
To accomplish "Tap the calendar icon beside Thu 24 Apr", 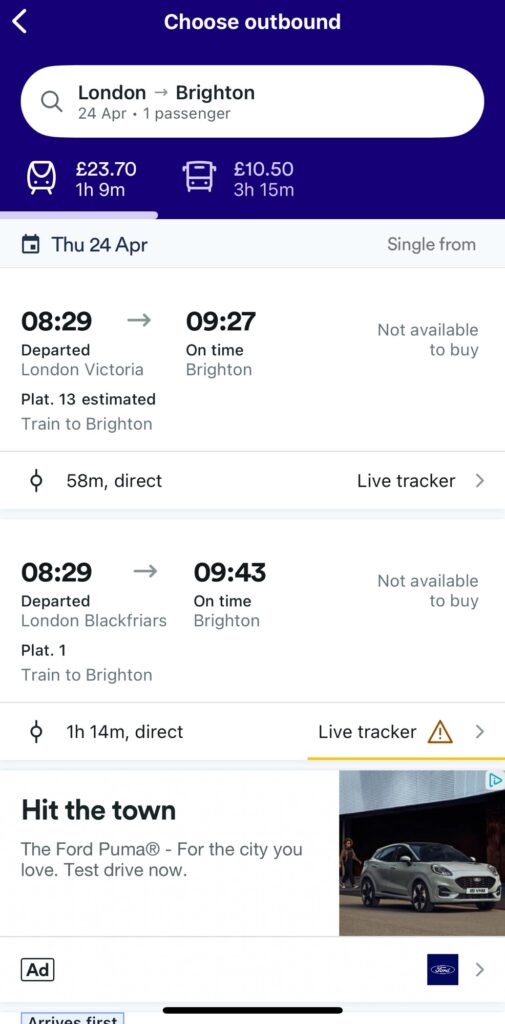I will 30,245.
